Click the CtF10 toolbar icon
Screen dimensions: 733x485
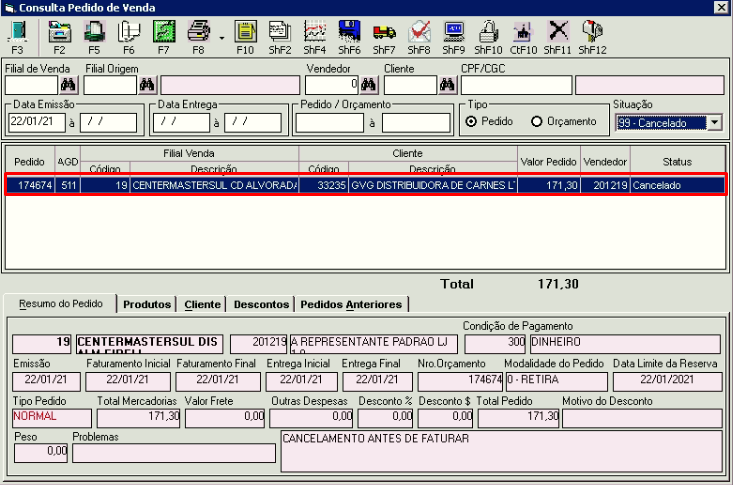point(523,32)
